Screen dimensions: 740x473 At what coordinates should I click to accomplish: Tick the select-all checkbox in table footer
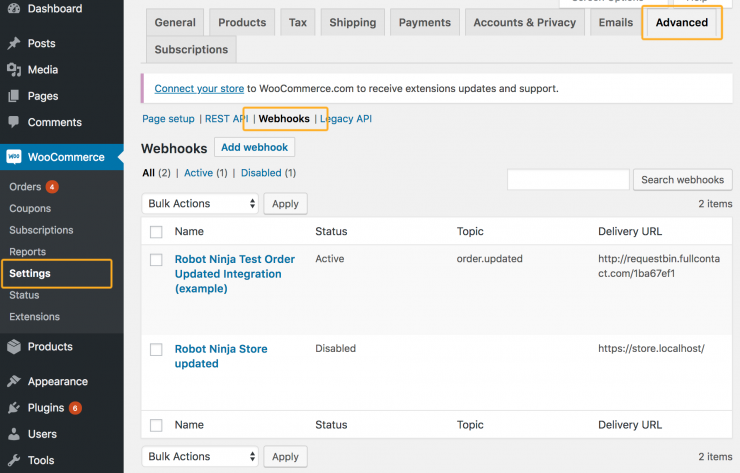(x=156, y=425)
